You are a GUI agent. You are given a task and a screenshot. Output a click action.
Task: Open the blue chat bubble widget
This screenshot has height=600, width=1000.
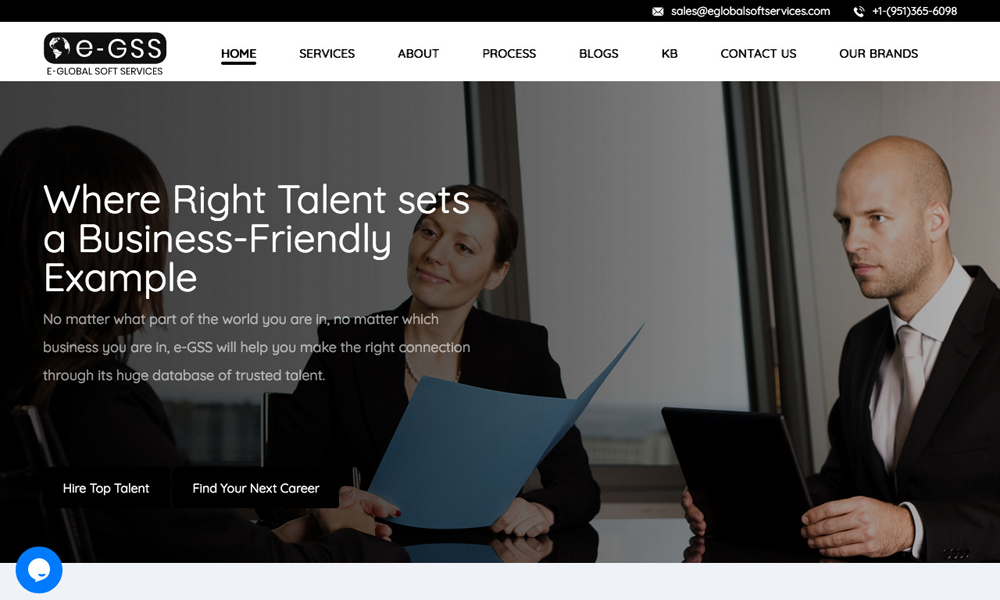point(39,570)
